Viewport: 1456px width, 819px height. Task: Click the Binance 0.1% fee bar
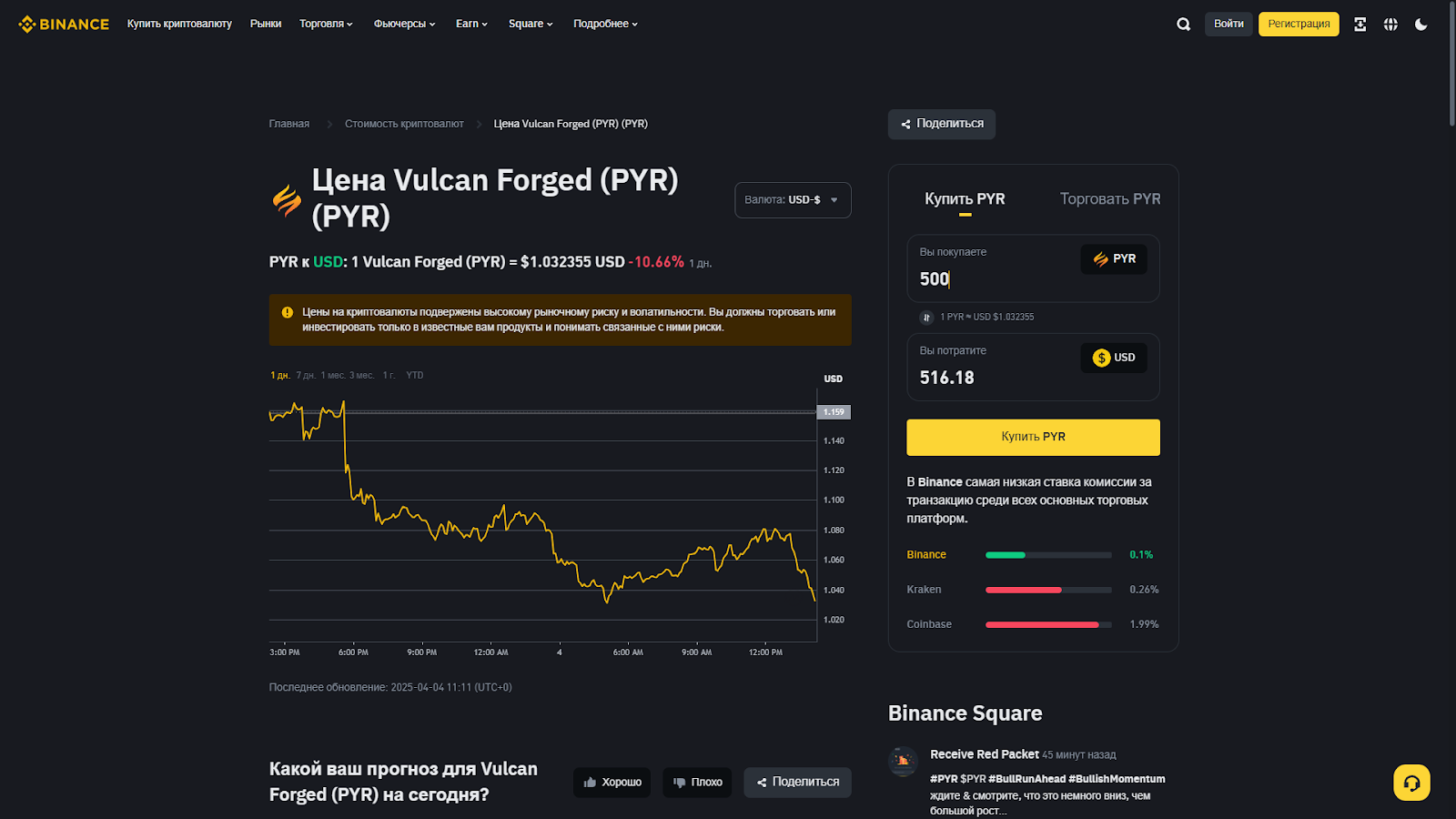pos(1048,555)
